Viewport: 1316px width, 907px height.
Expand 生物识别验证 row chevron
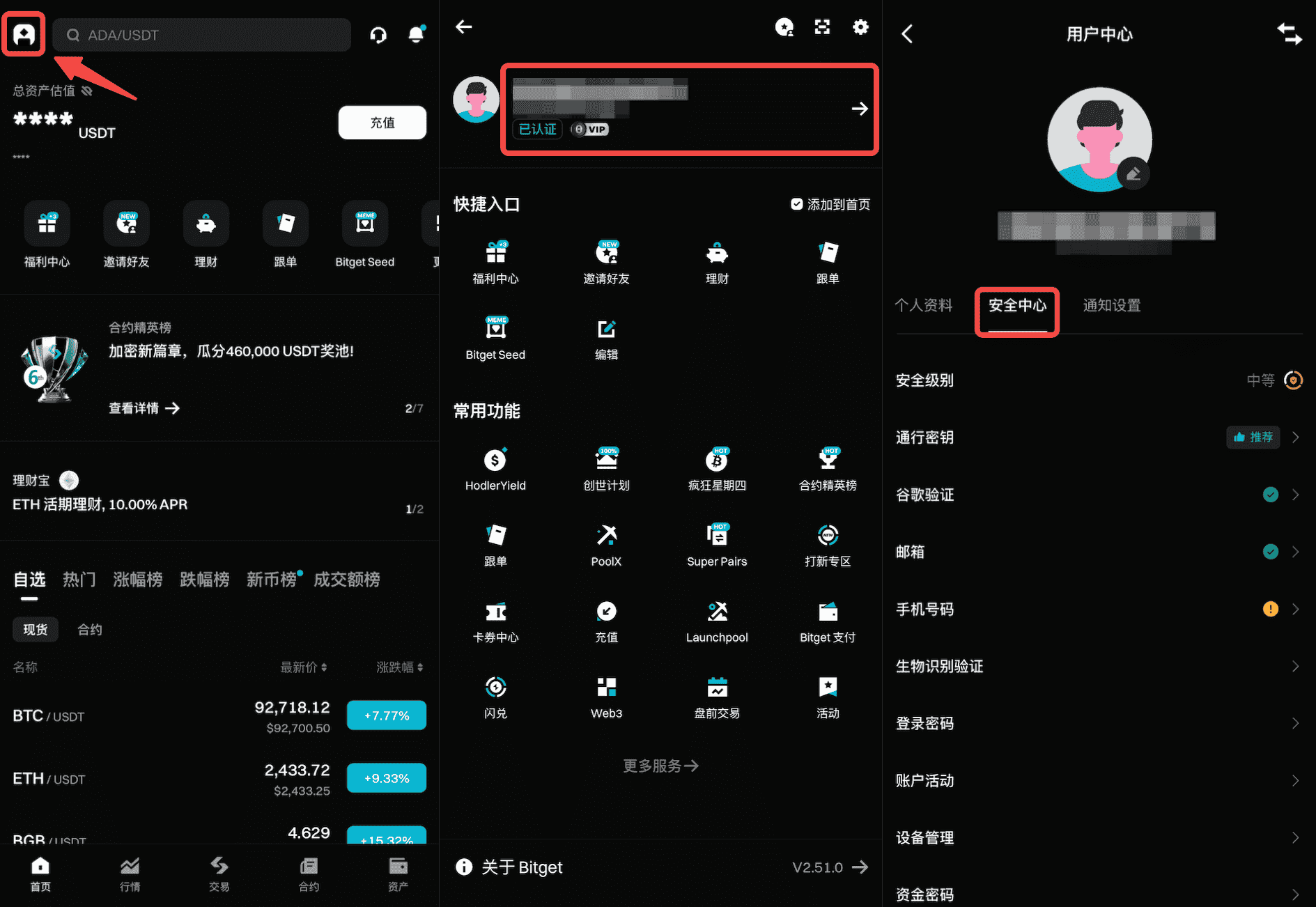coord(1295,666)
